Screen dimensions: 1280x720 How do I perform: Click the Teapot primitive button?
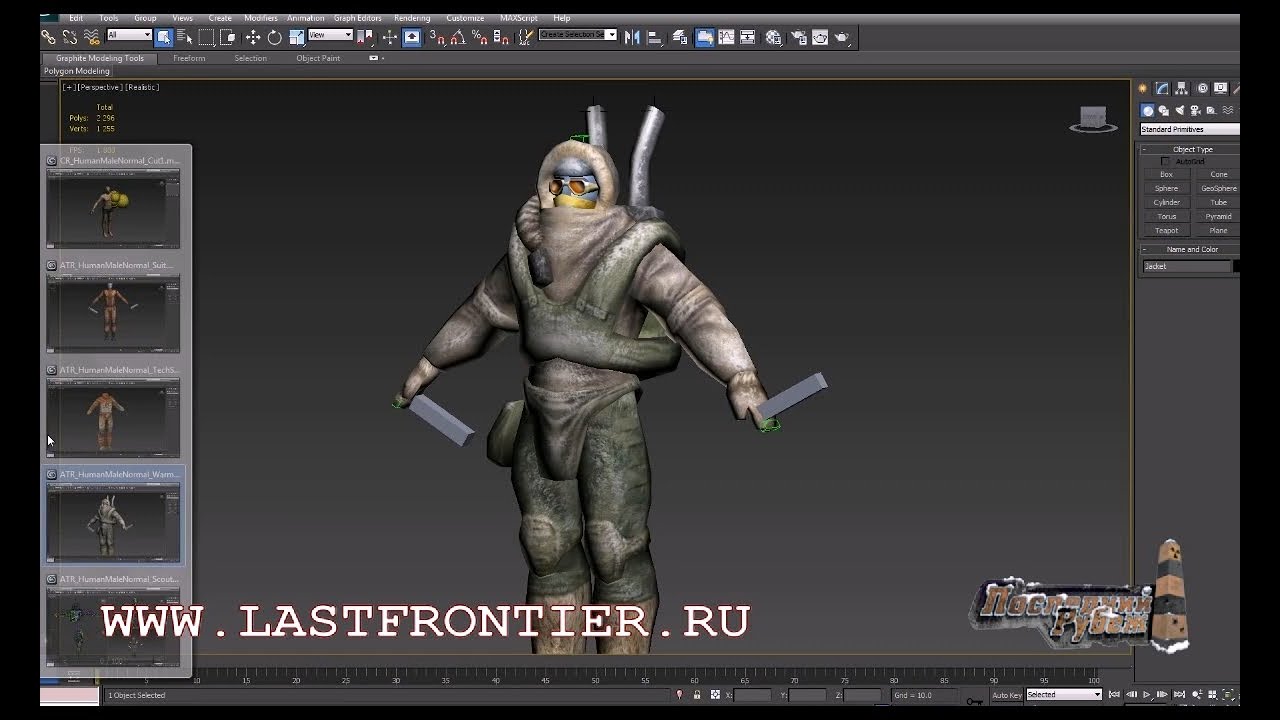(1166, 230)
